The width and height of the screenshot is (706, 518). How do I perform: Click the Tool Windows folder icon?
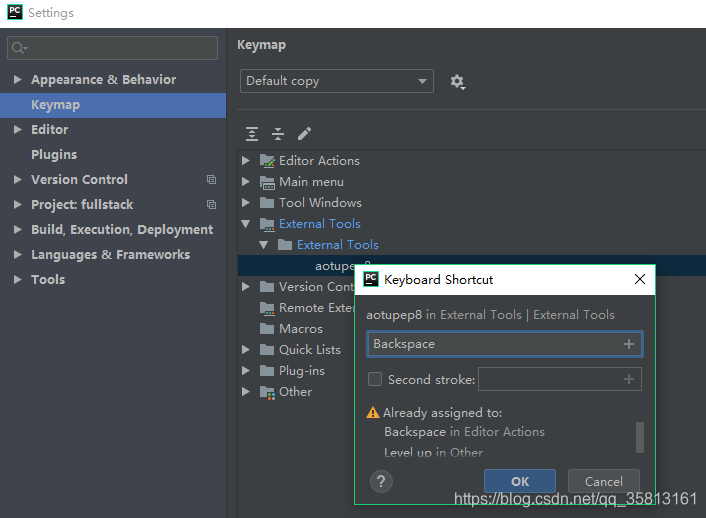267,203
